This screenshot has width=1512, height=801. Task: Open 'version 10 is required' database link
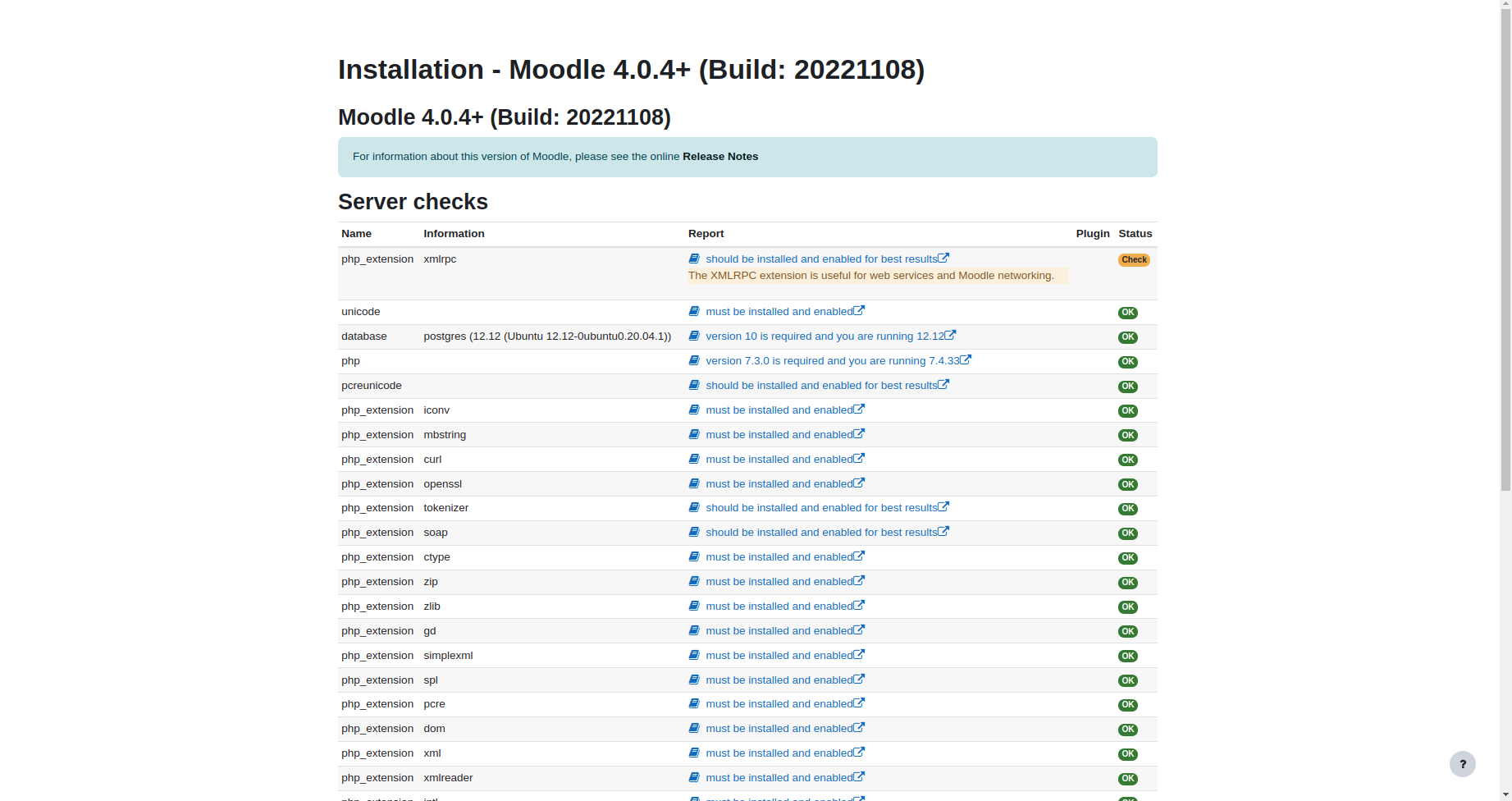pos(825,336)
